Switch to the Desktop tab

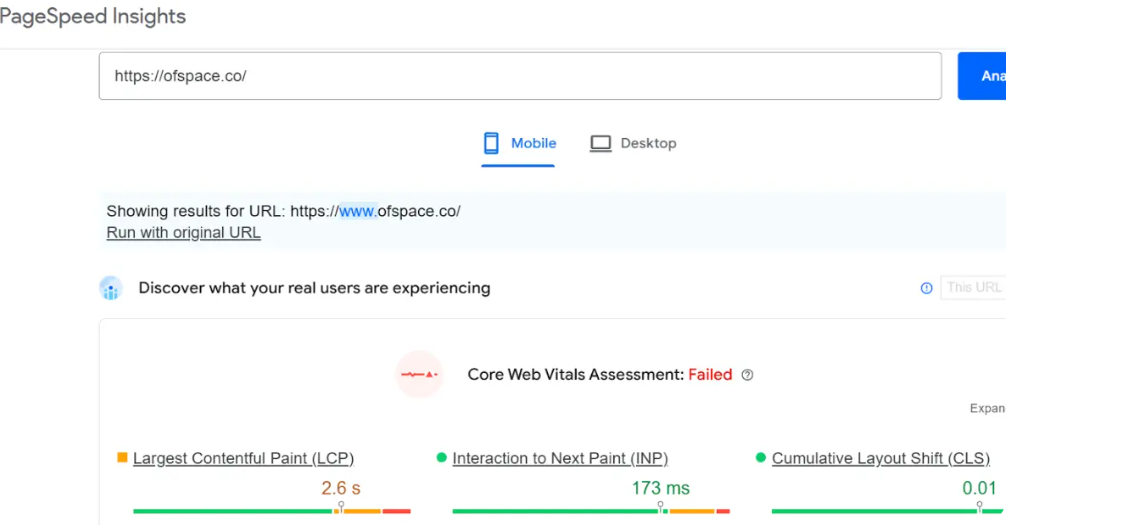pos(633,143)
